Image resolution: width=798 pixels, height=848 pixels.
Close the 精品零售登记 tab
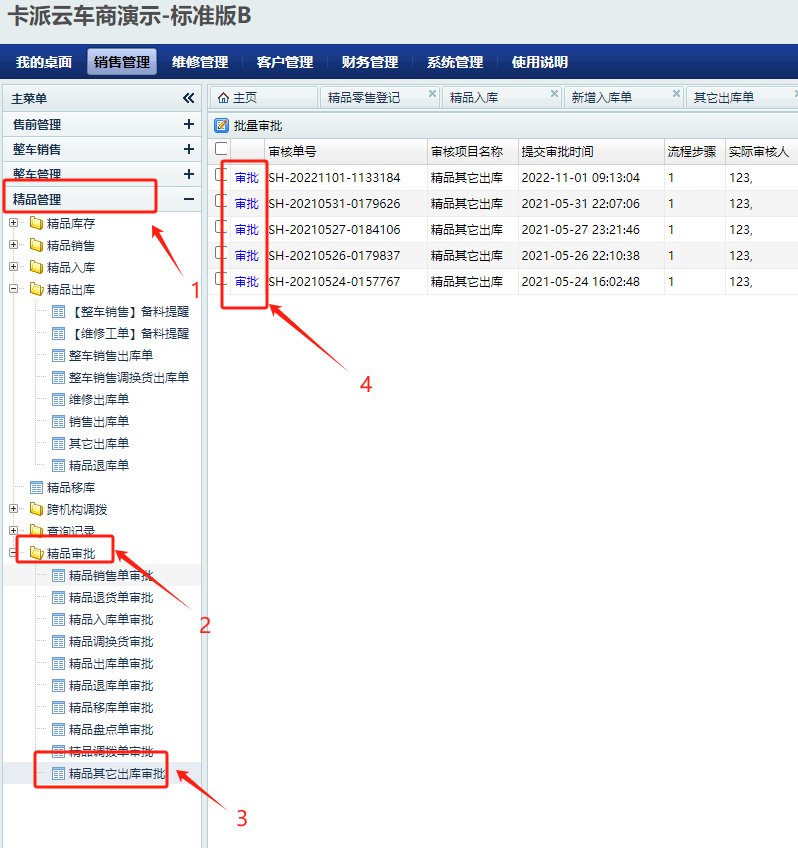[x=432, y=94]
